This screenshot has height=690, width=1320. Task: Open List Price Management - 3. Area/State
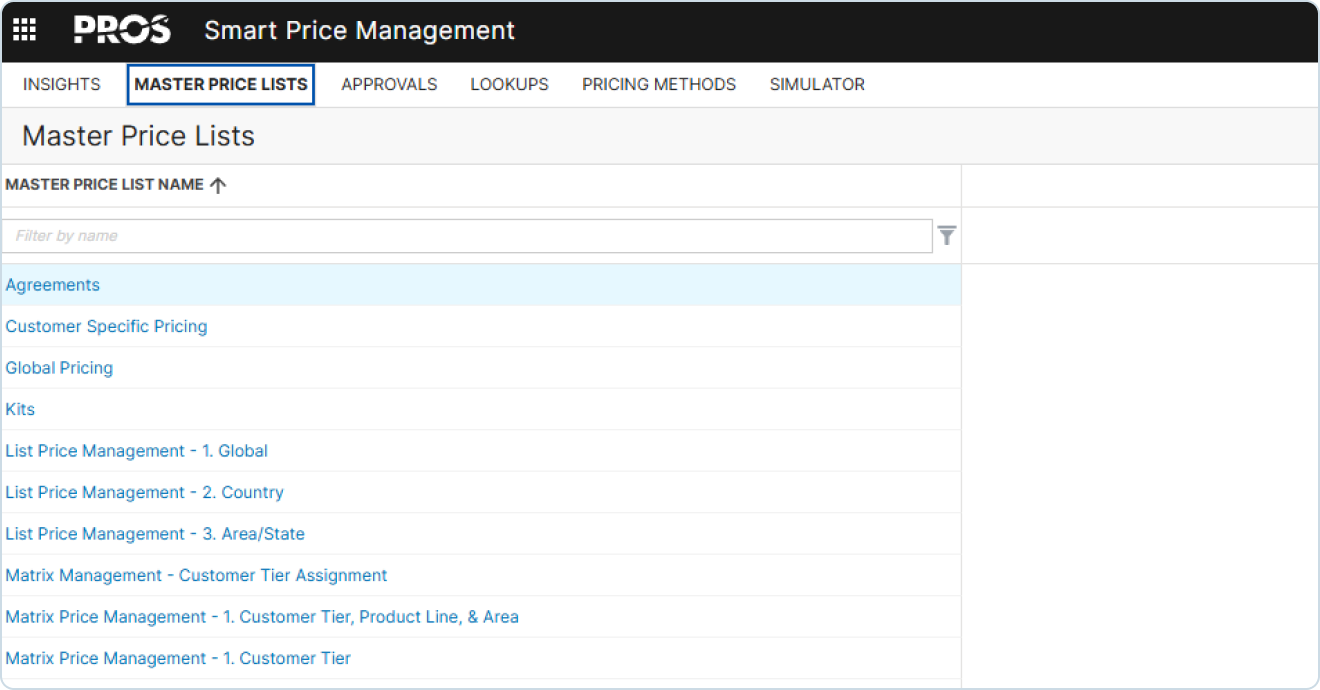coord(155,534)
